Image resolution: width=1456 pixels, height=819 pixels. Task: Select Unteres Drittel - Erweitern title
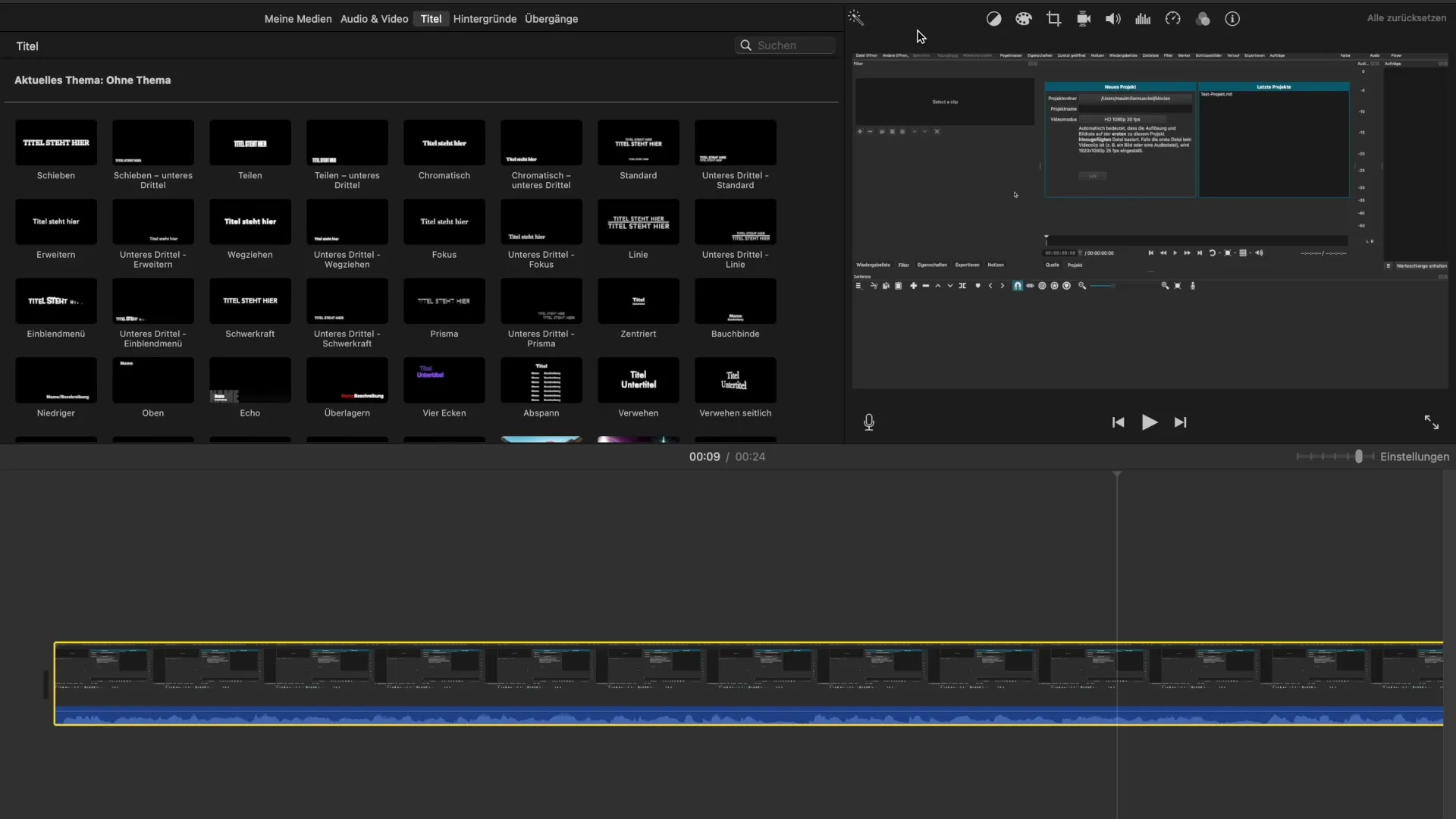tap(153, 221)
